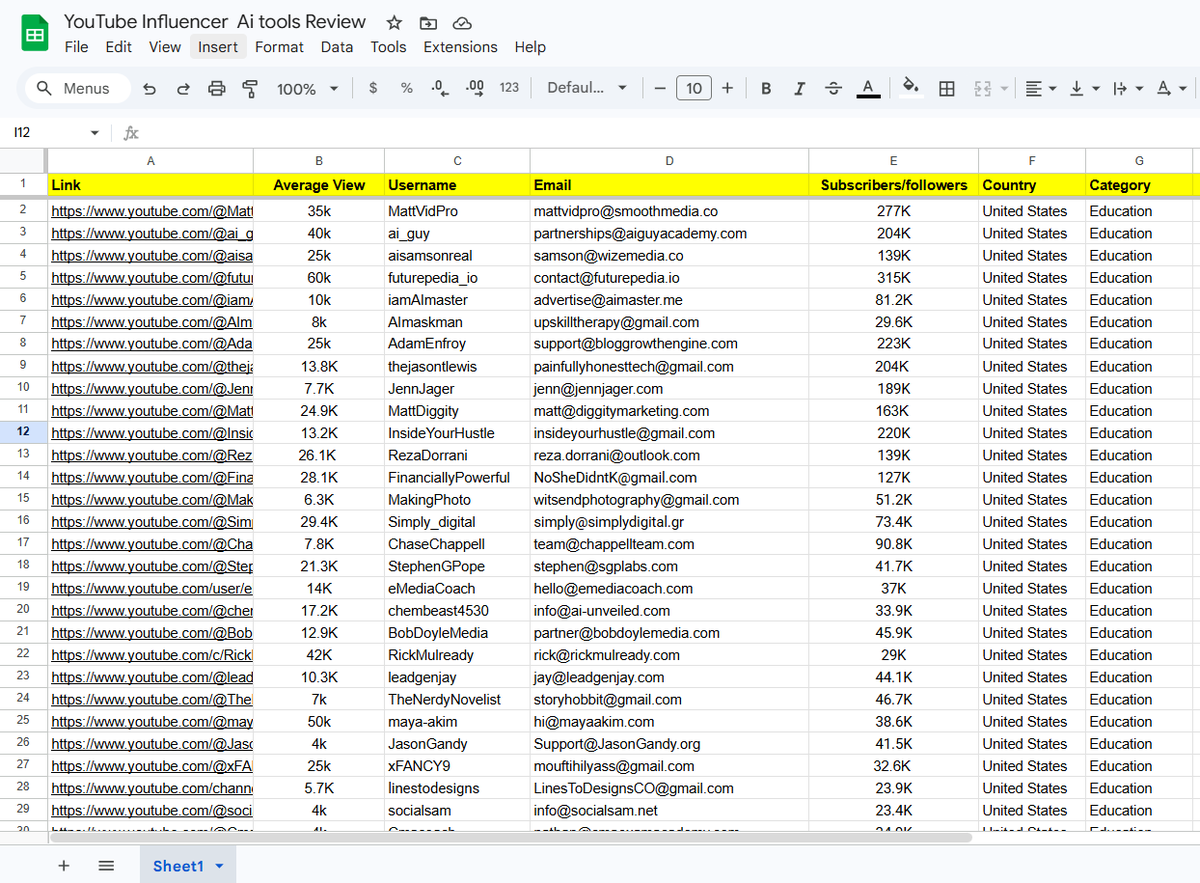The height and width of the screenshot is (883, 1200).
Task: Star this spreadsheet document
Action: point(394,22)
